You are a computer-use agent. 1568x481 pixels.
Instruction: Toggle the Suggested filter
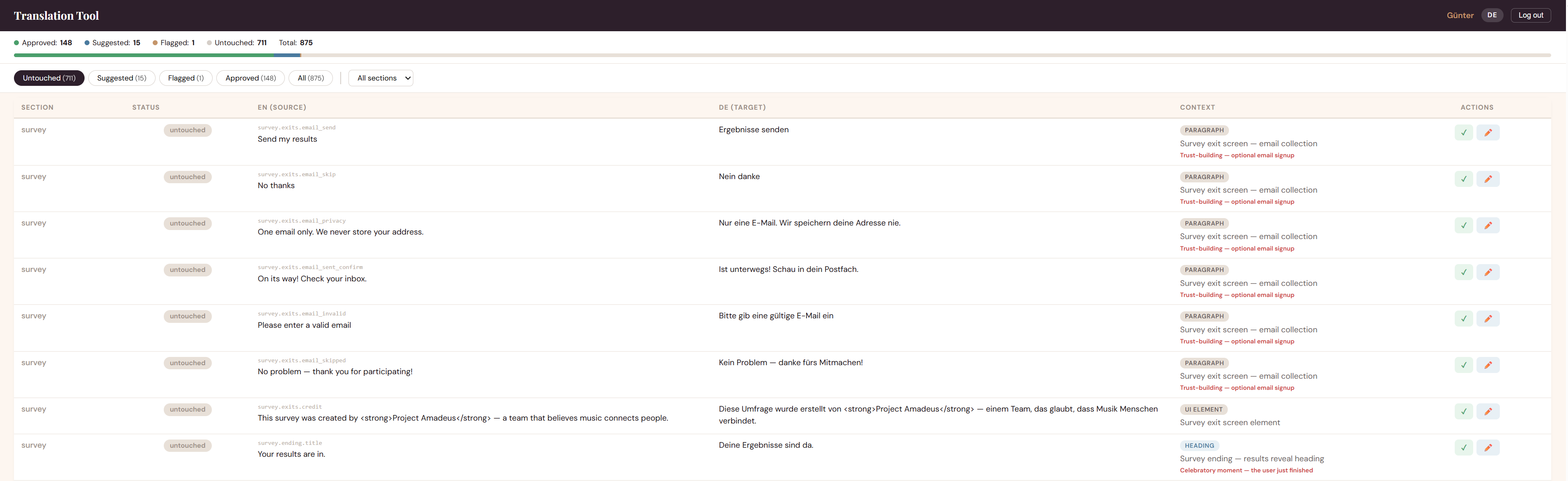pos(122,78)
